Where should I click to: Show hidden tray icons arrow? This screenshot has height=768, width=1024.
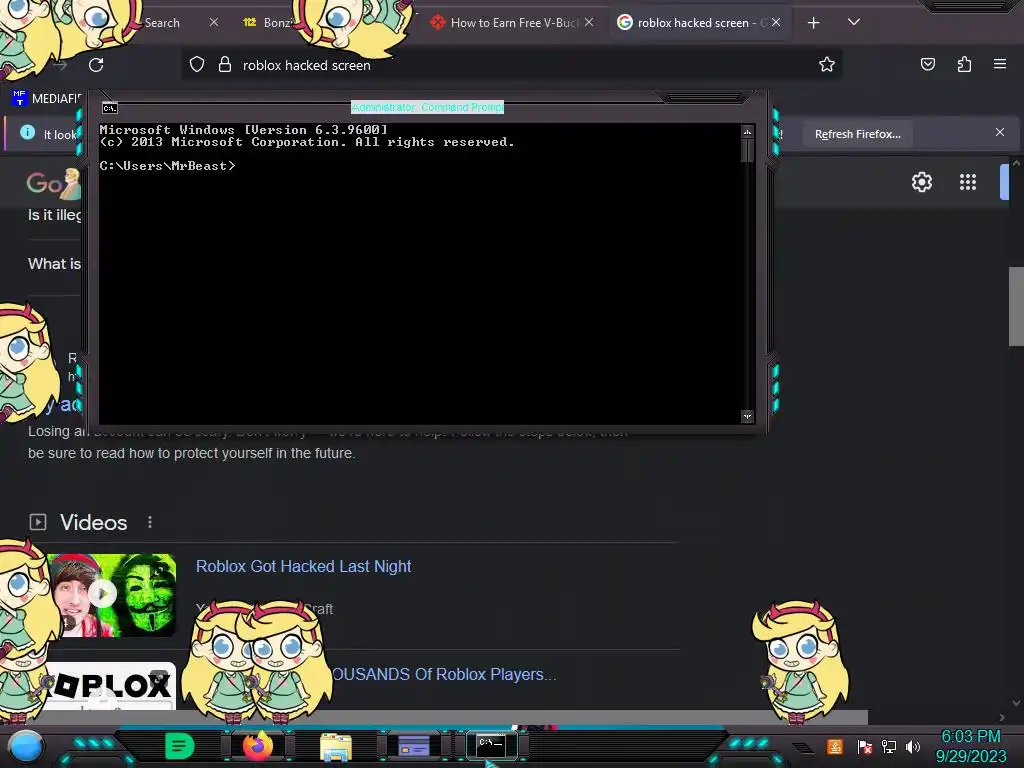(803, 748)
